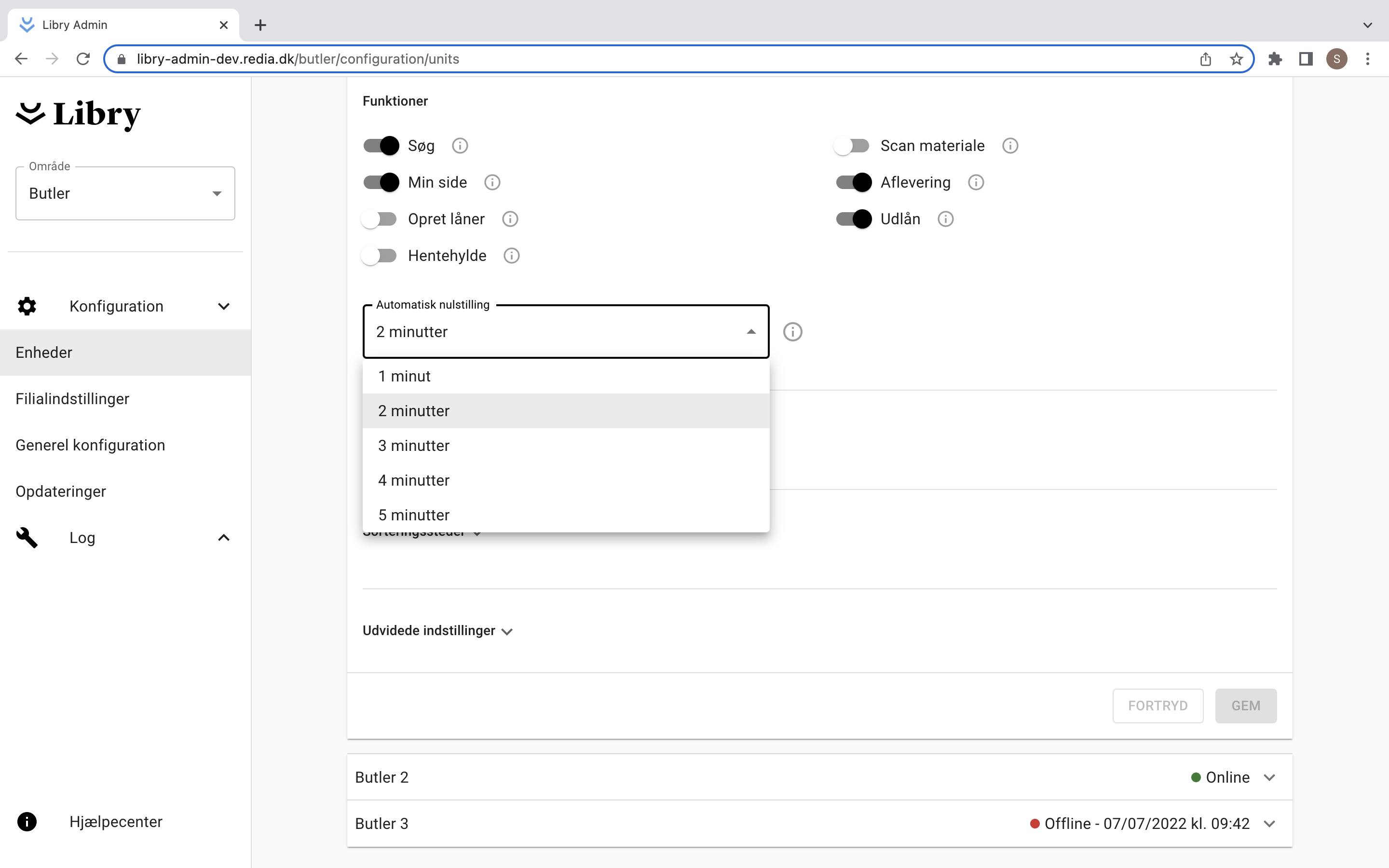The width and height of the screenshot is (1389, 868).
Task: Expand Udvidede indstillinger section
Action: [437, 630]
